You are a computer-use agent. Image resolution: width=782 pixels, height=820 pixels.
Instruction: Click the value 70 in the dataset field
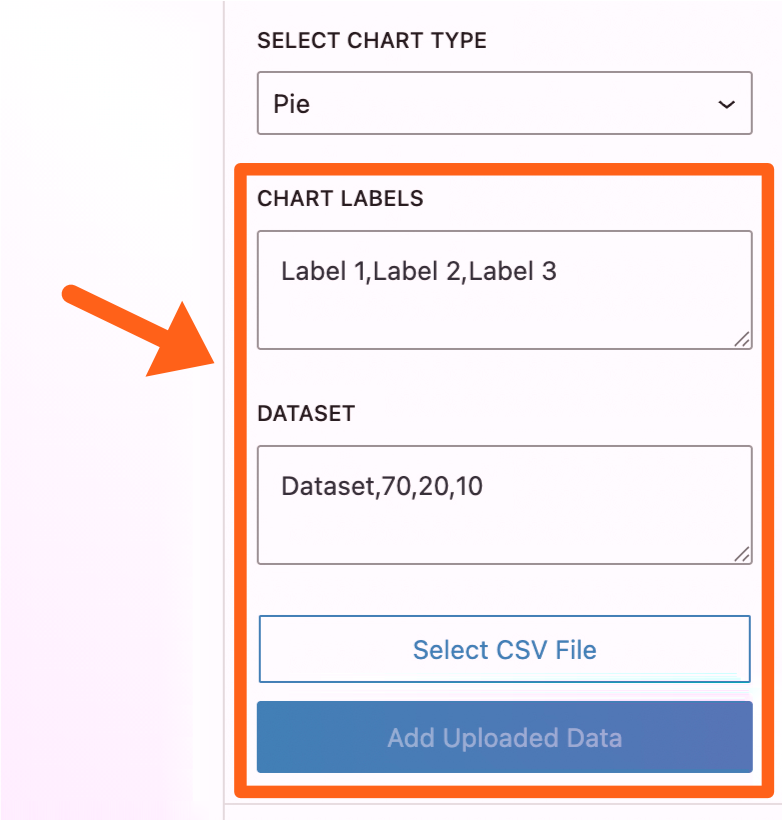(394, 487)
